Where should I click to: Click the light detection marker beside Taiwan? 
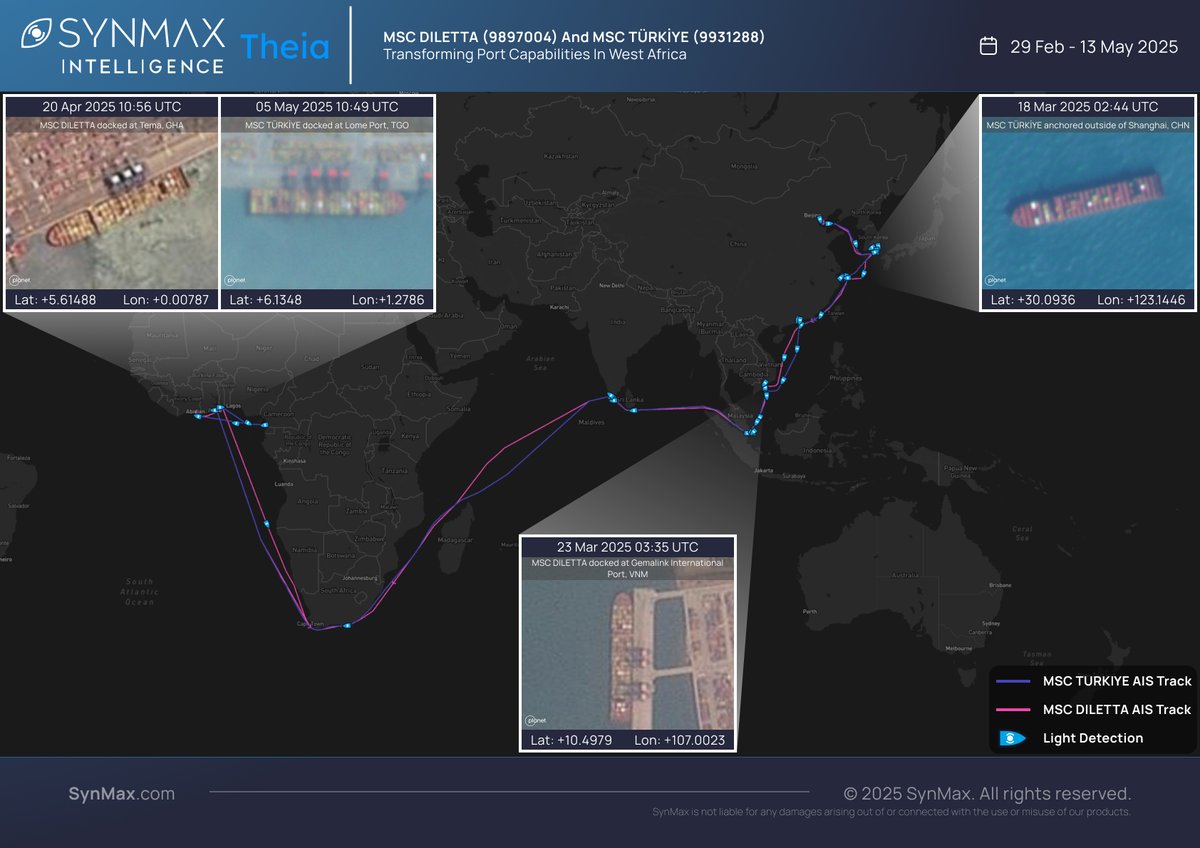821,315
